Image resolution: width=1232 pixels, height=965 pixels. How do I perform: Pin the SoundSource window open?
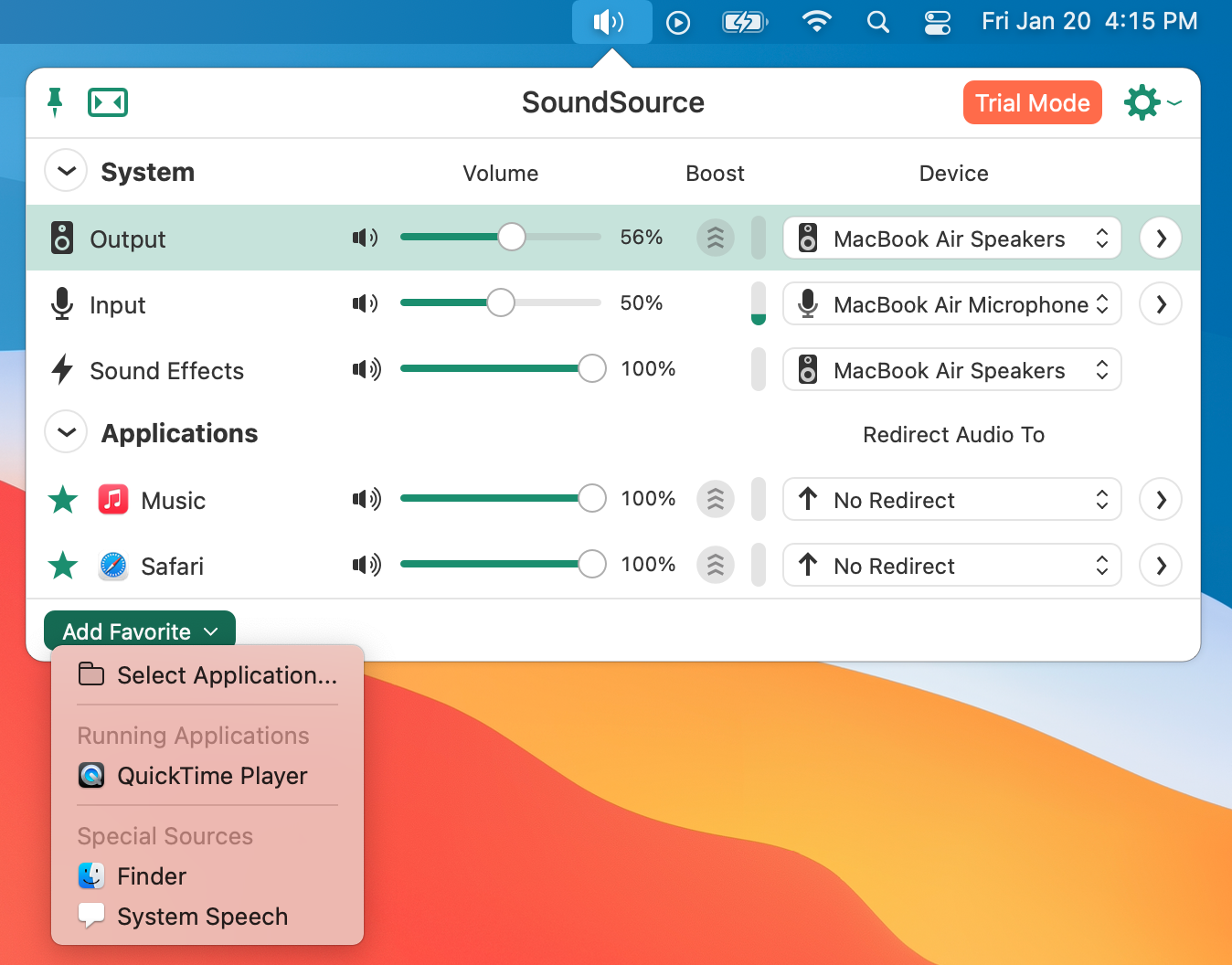point(55,102)
